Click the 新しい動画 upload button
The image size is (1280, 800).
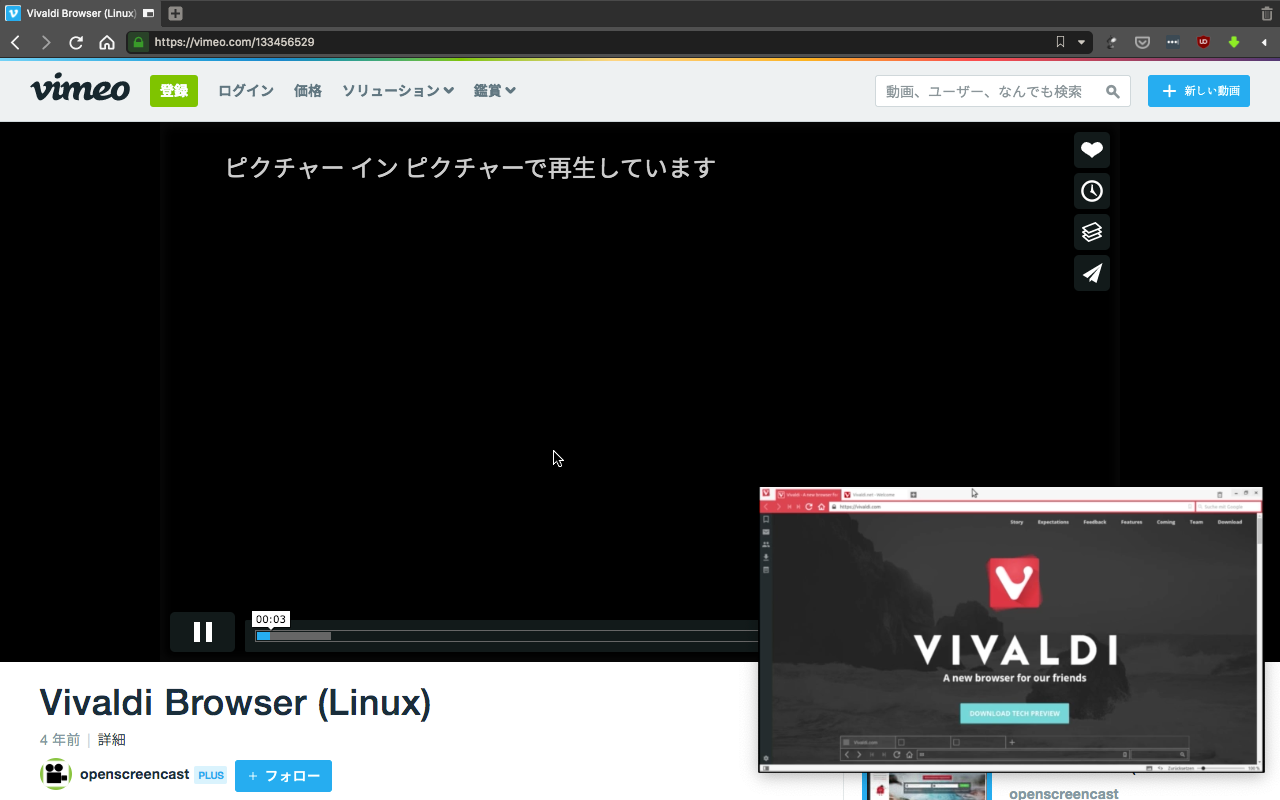point(1199,91)
